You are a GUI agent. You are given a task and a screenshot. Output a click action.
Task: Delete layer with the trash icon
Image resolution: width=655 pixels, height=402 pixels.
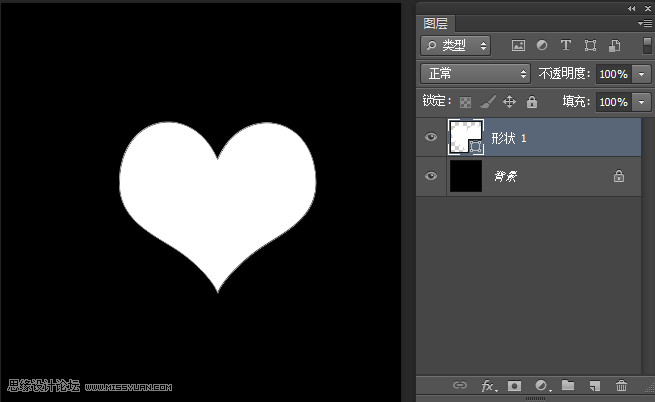[x=621, y=385]
